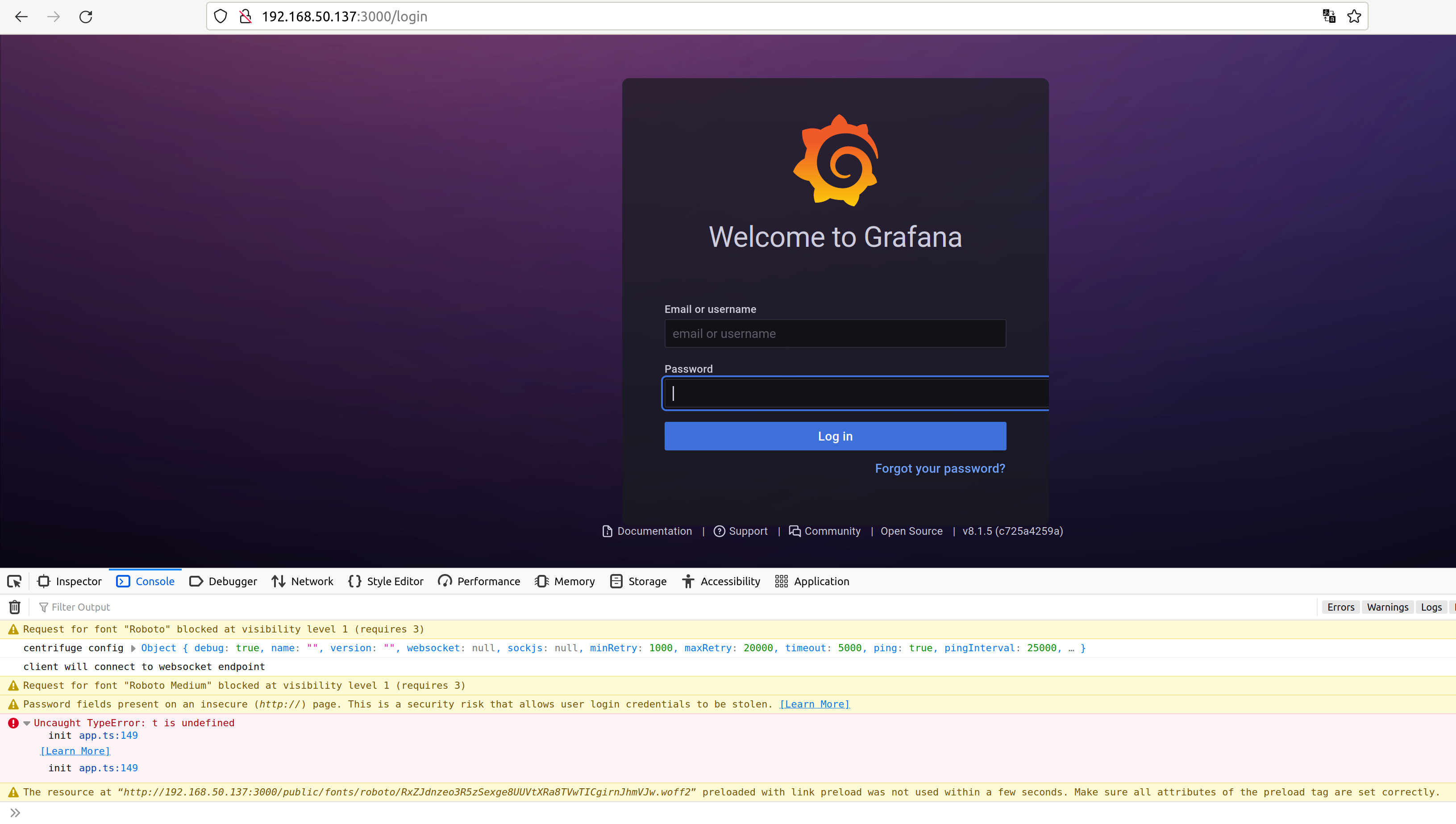
Task: Toggle the Logs filter in console
Action: pos(1431,607)
